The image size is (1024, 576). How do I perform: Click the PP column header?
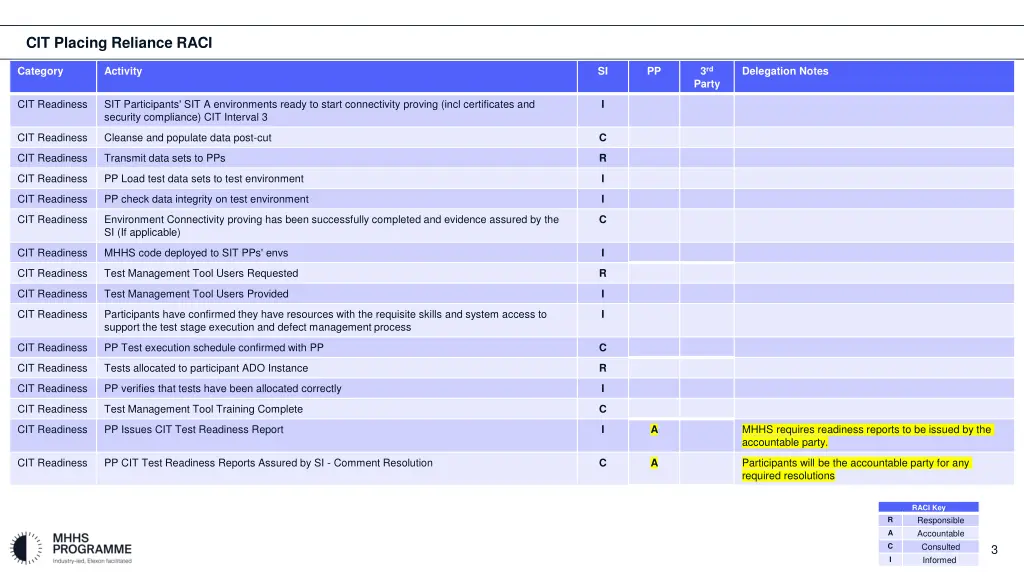tap(653, 71)
